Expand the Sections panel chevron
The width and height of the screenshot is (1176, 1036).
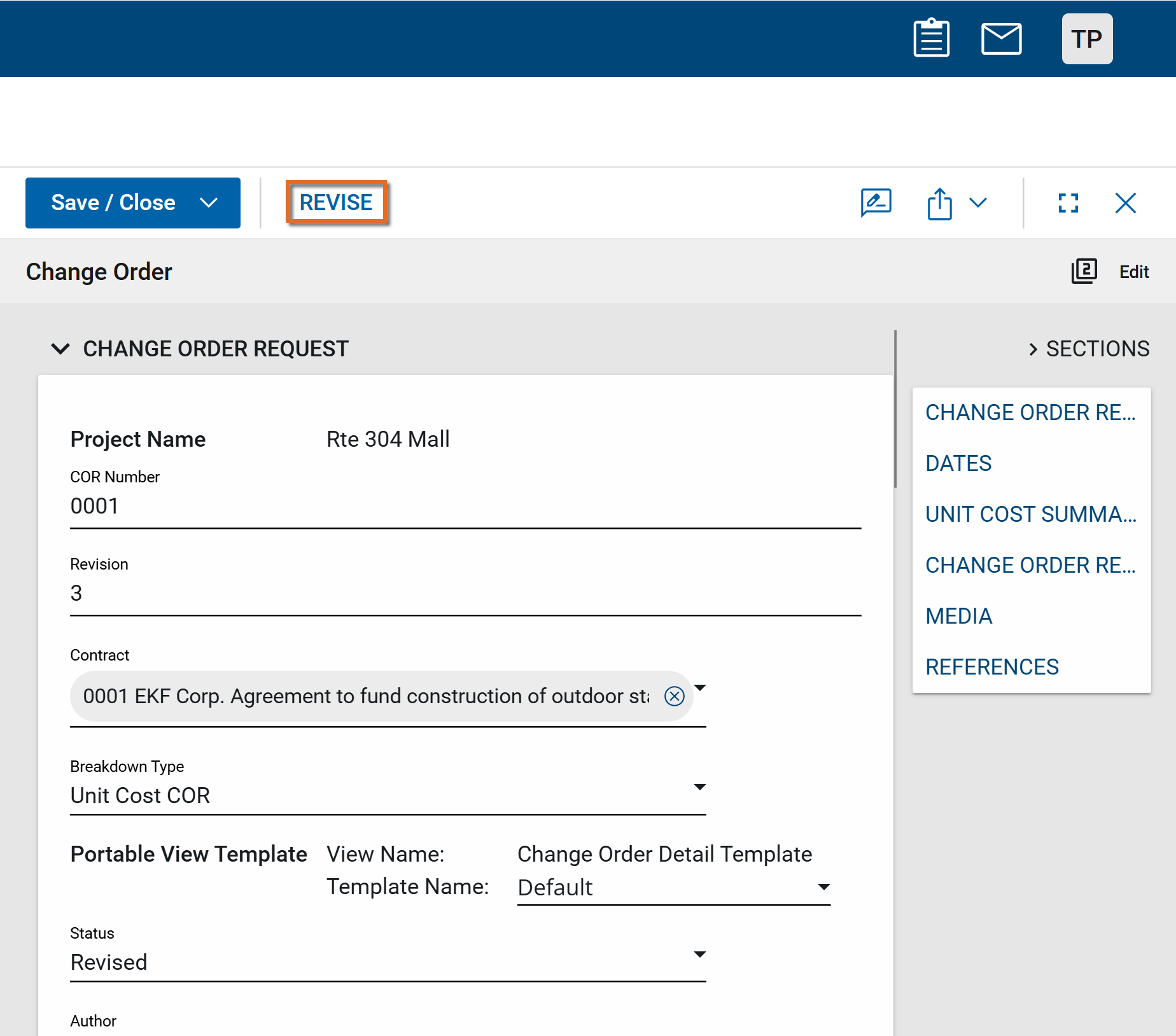click(x=1033, y=349)
